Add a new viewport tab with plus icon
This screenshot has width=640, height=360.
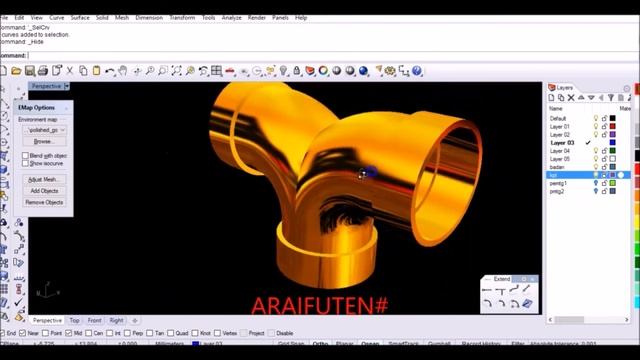pyautogui.click(x=135, y=320)
